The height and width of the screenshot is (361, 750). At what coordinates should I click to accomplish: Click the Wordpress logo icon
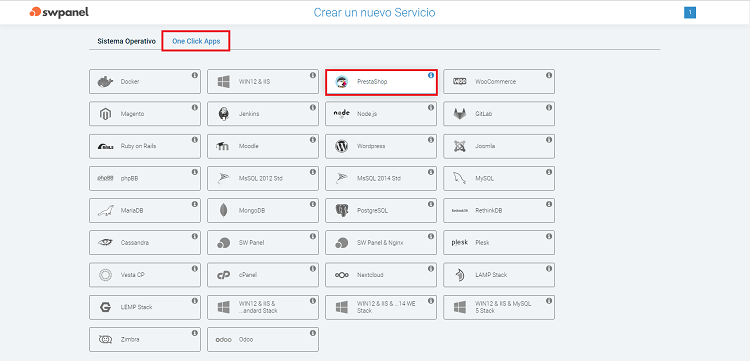click(342, 146)
